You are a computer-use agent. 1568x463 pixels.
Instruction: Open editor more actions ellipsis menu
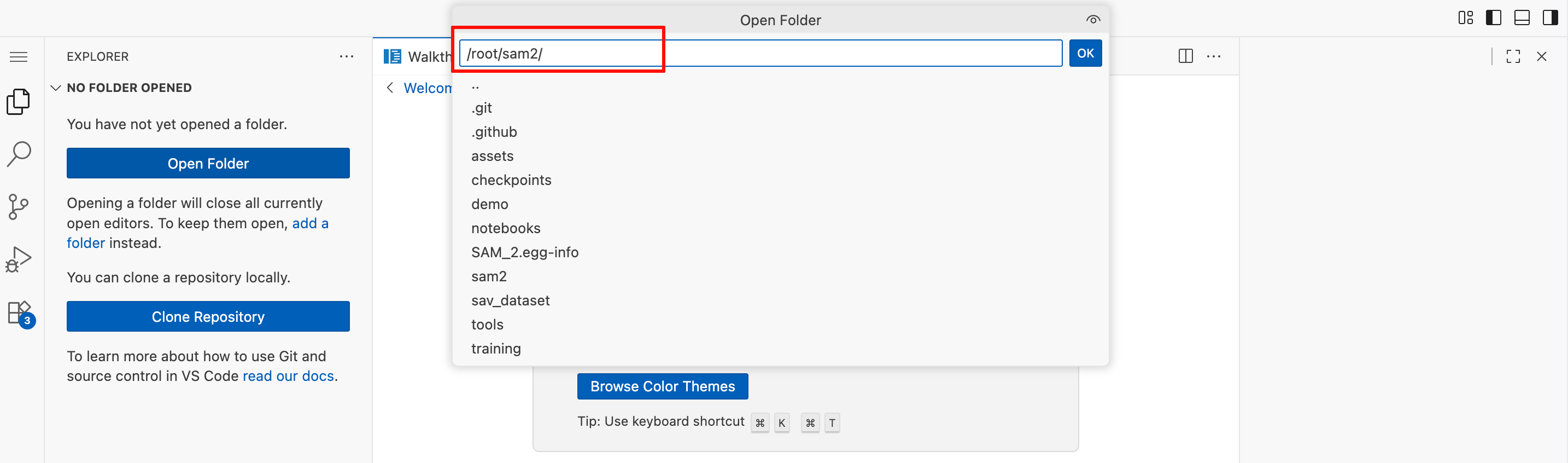click(x=1213, y=56)
